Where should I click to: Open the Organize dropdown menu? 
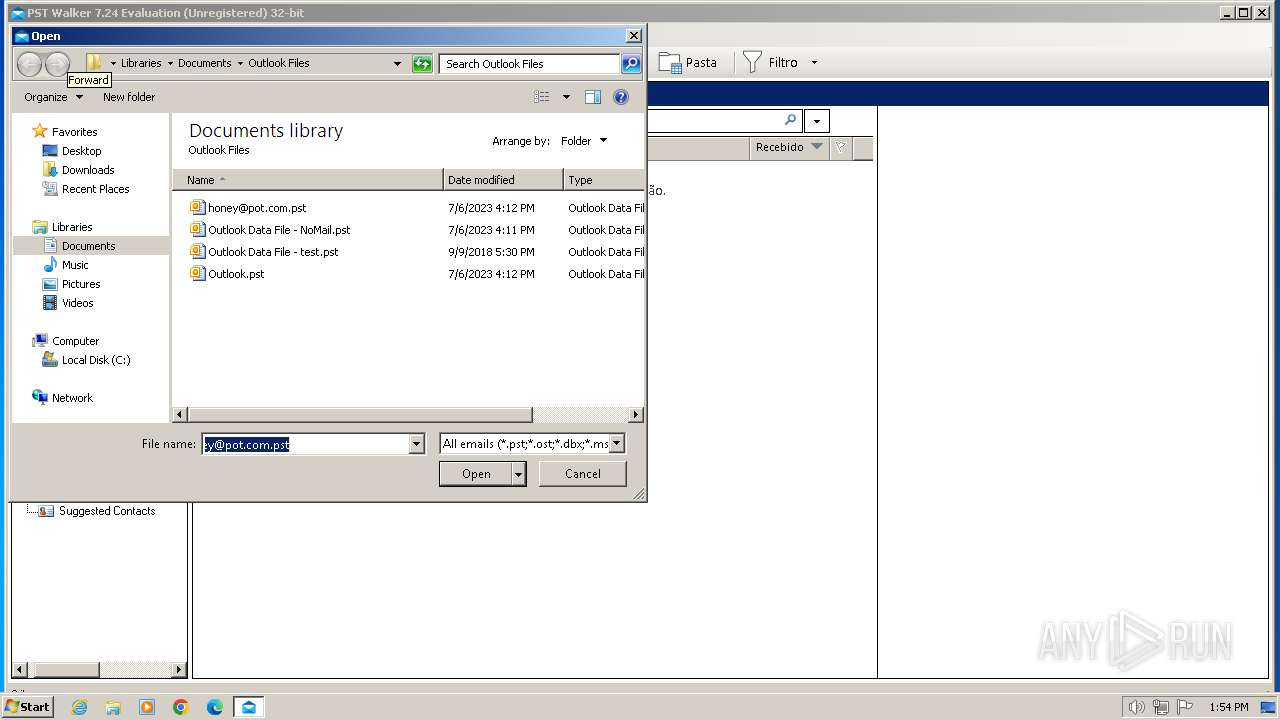pyautogui.click(x=53, y=97)
